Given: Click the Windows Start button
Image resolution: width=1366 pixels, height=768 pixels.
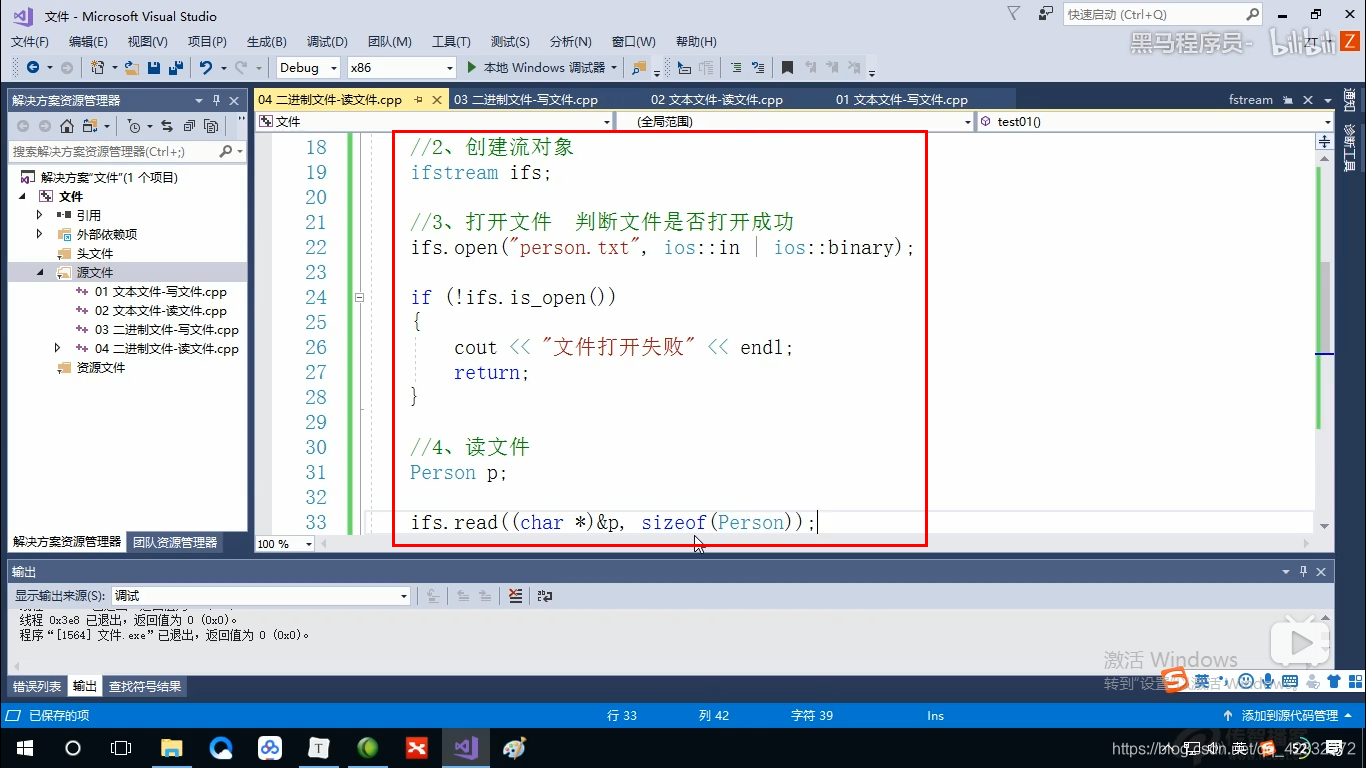Looking at the screenshot, I should (x=24, y=748).
